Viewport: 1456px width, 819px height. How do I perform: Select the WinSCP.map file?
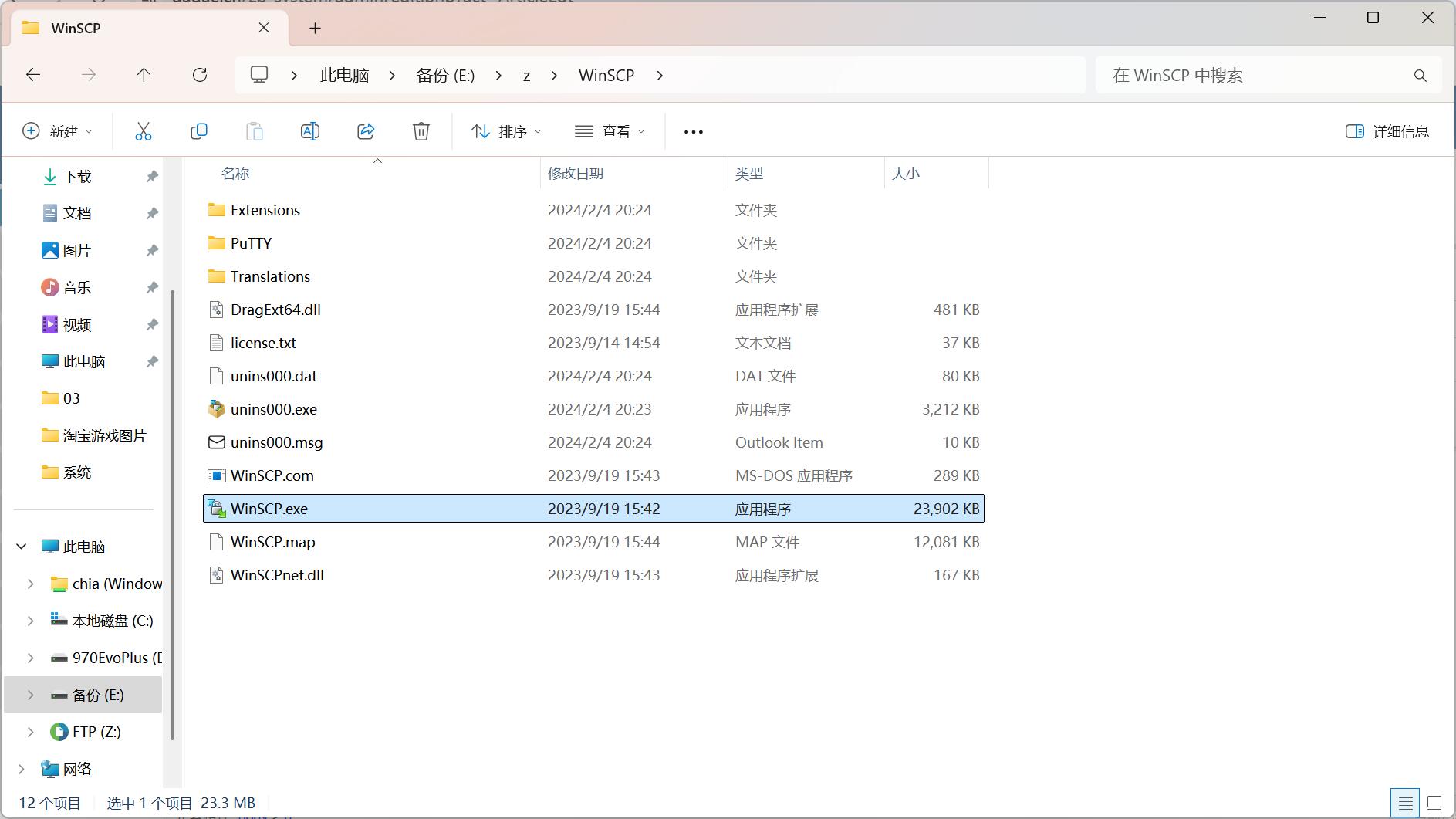[273, 542]
